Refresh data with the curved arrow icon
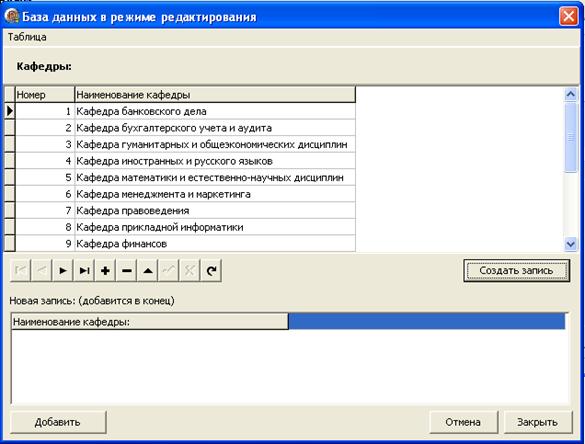This screenshot has height=444, width=585. pos(212,271)
